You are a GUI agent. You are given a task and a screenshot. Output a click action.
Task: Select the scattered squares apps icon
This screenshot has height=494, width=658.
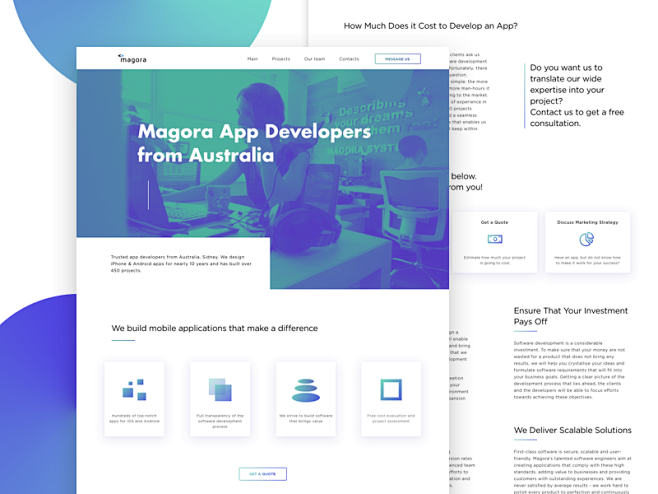point(134,389)
